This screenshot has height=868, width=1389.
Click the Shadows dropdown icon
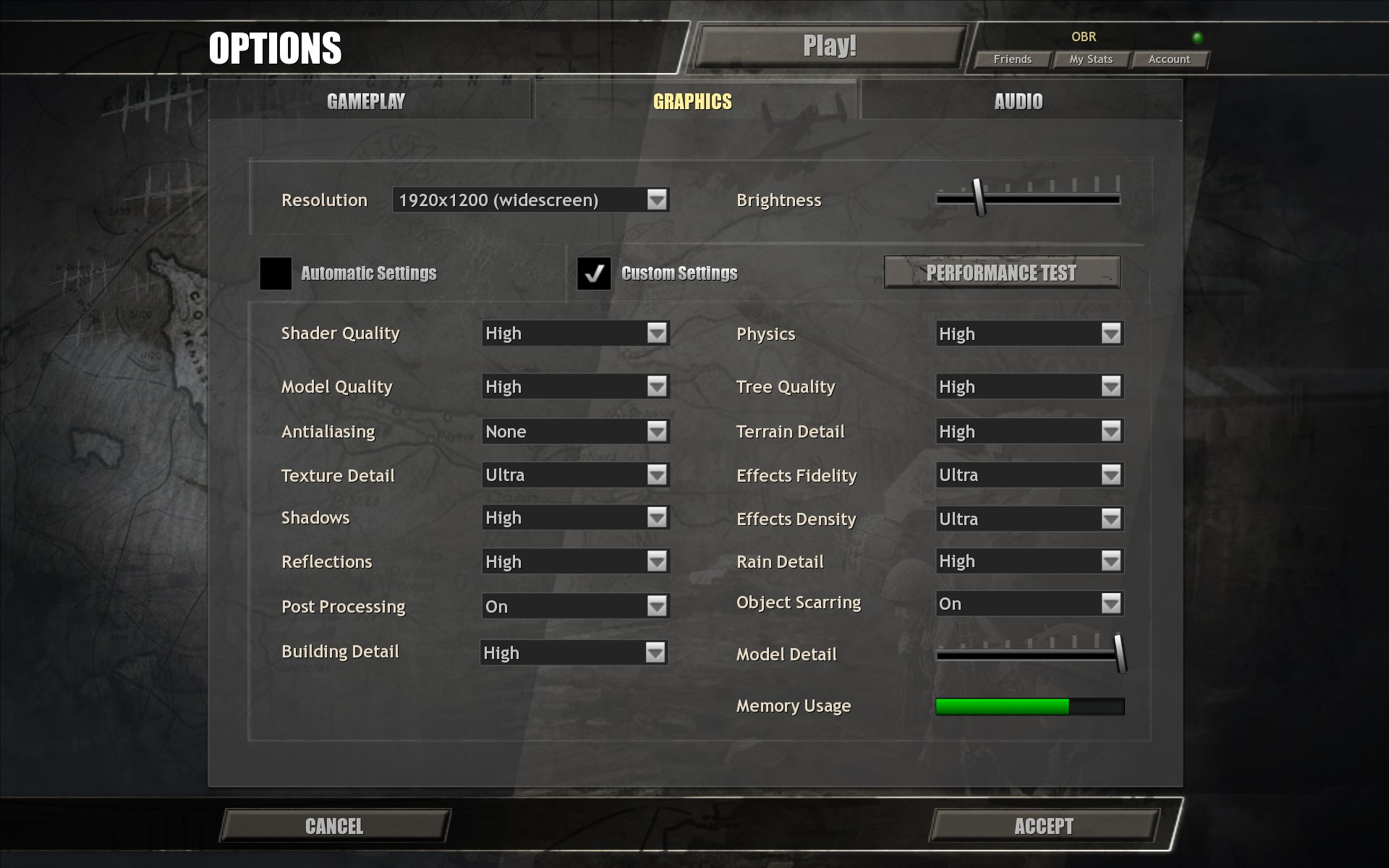point(658,517)
